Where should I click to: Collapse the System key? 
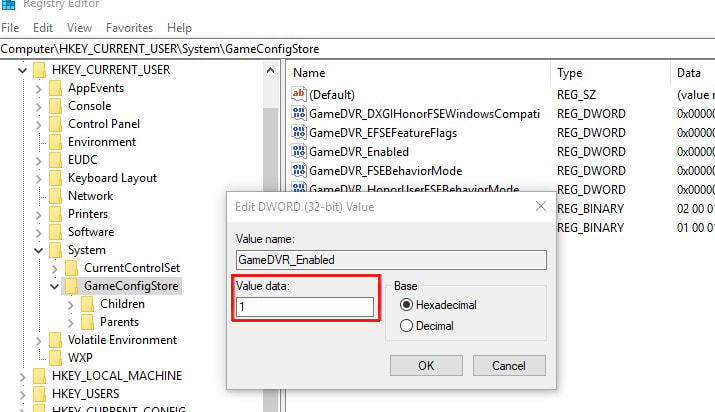pyautogui.click(x=39, y=250)
